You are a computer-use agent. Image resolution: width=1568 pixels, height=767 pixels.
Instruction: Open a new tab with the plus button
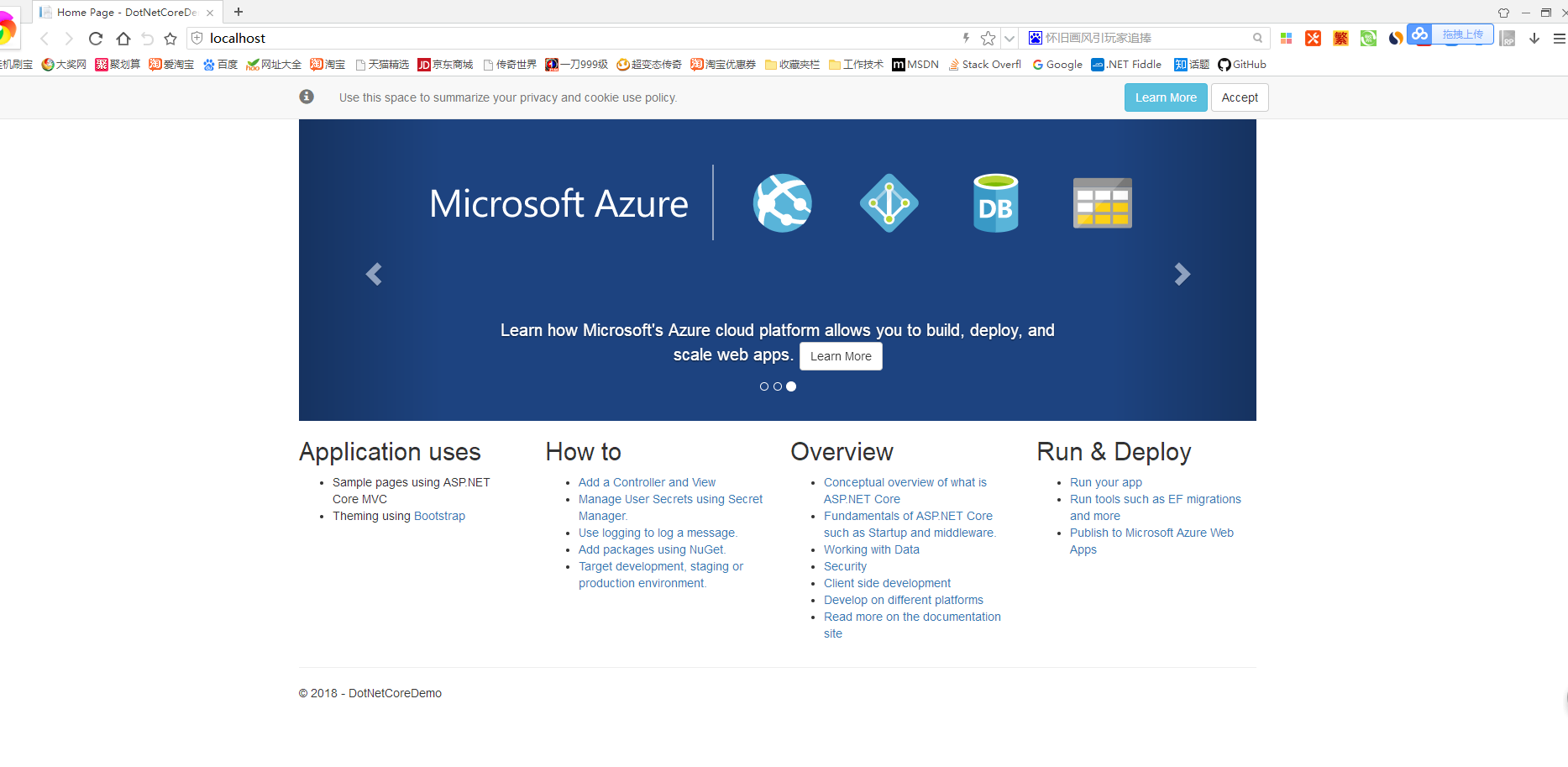point(239,12)
